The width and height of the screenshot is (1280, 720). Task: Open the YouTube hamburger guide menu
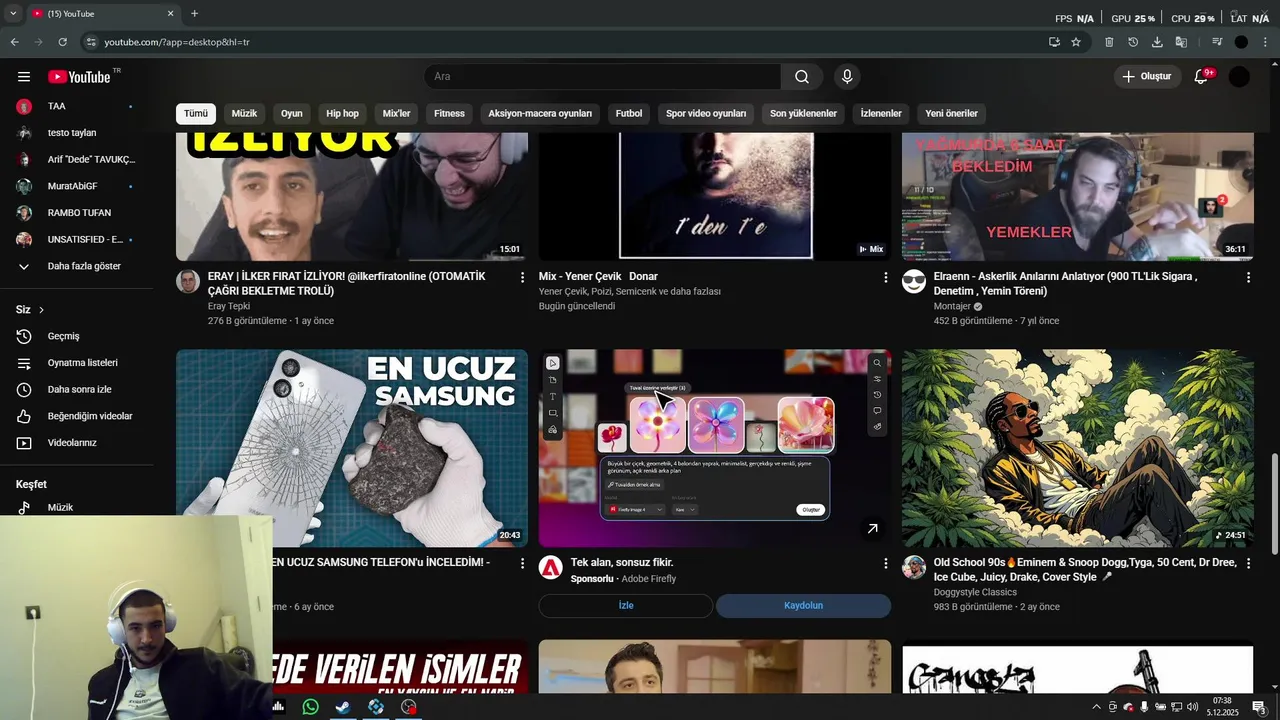click(24, 77)
